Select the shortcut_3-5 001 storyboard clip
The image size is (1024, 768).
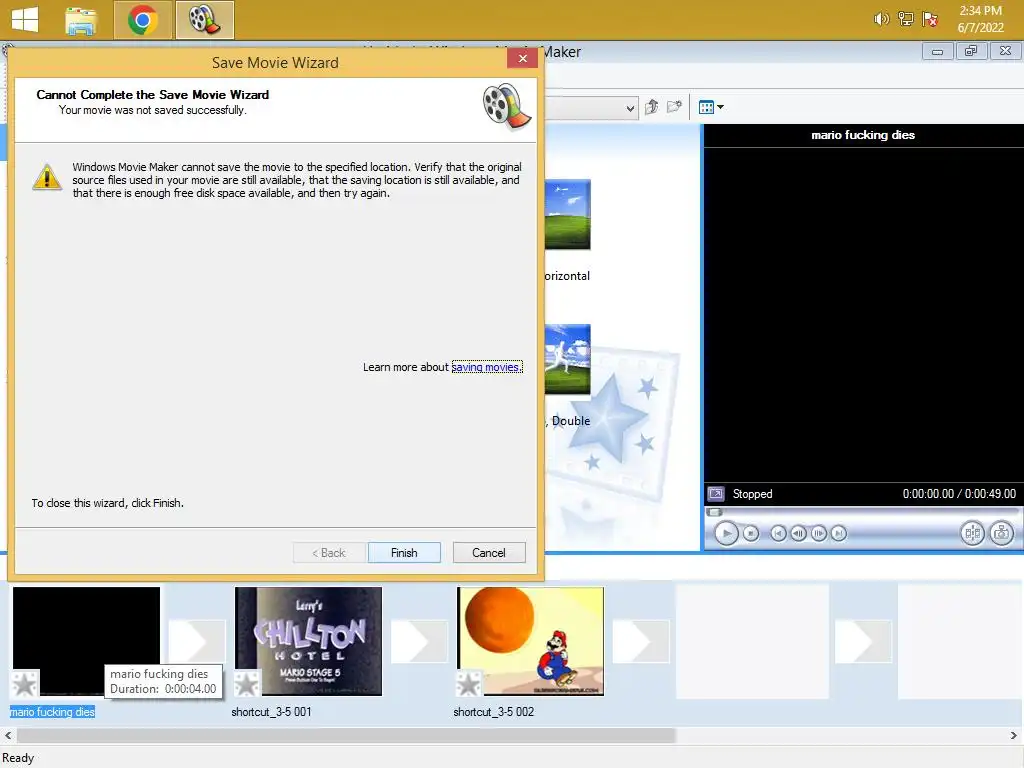(x=308, y=641)
